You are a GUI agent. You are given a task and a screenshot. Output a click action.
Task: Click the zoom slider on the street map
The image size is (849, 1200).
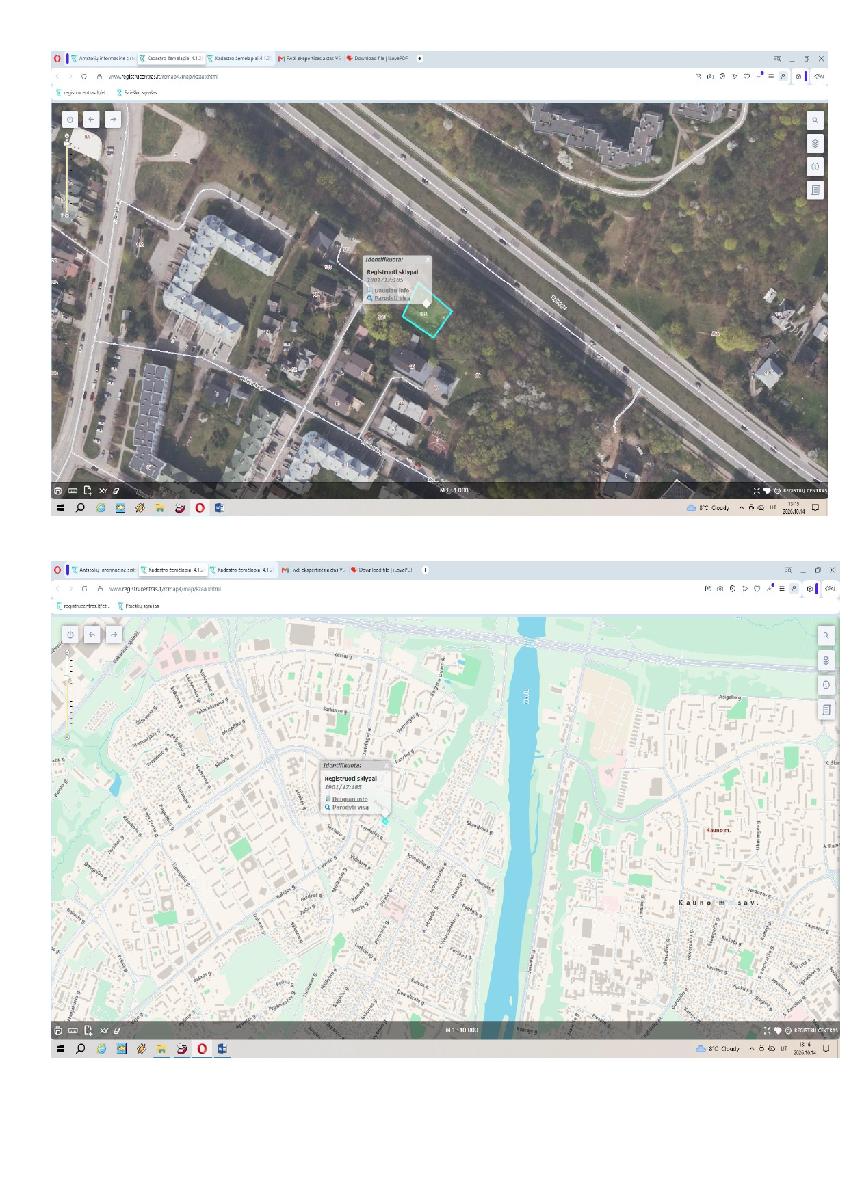click(x=69, y=693)
